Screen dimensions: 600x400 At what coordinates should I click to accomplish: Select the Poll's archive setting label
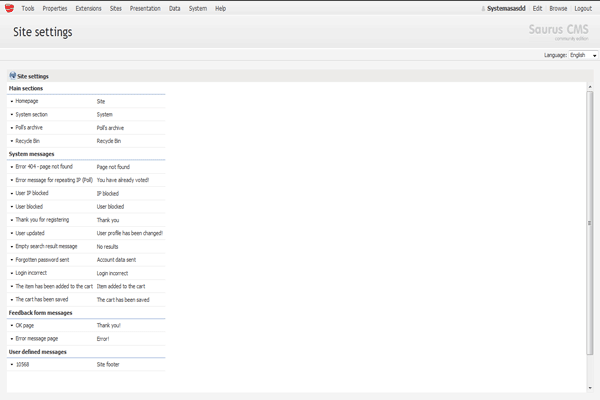pyautogui.click(x=29, y=127)
